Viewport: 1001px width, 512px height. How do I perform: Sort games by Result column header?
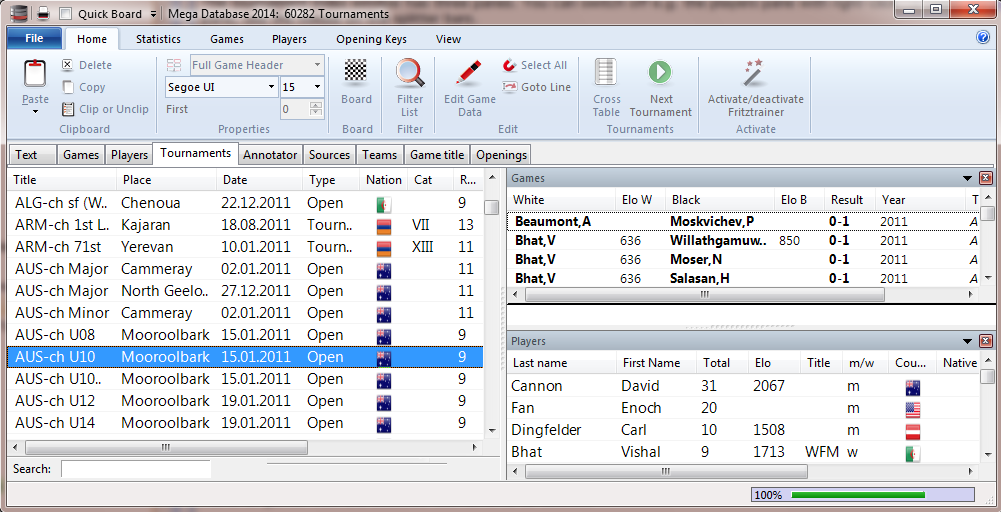(x=850, y=200)
